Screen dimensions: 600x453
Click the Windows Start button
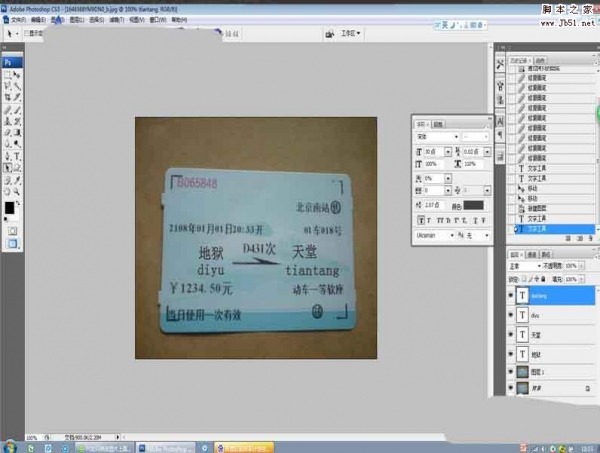(x=10, y=447)
